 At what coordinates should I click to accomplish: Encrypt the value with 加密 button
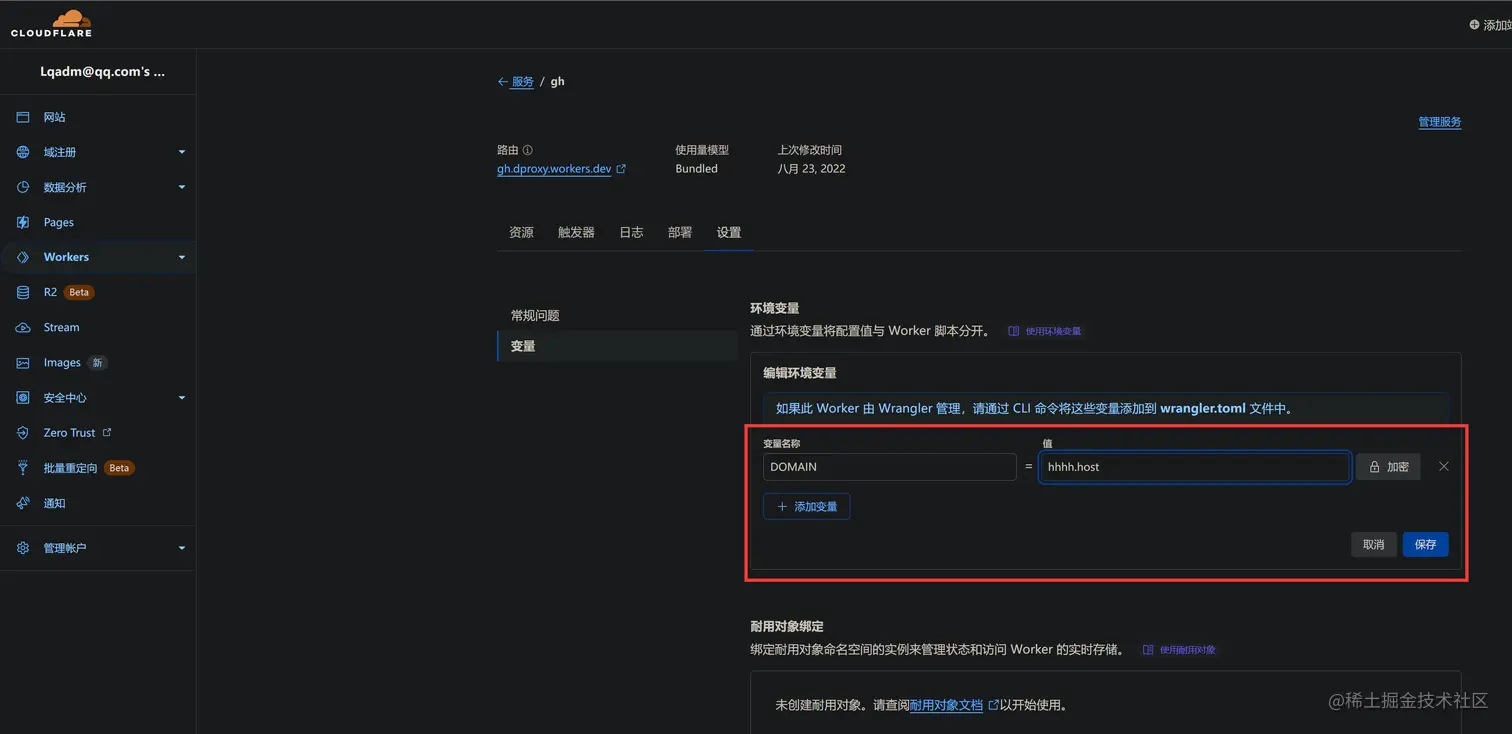click(1388, 467)
